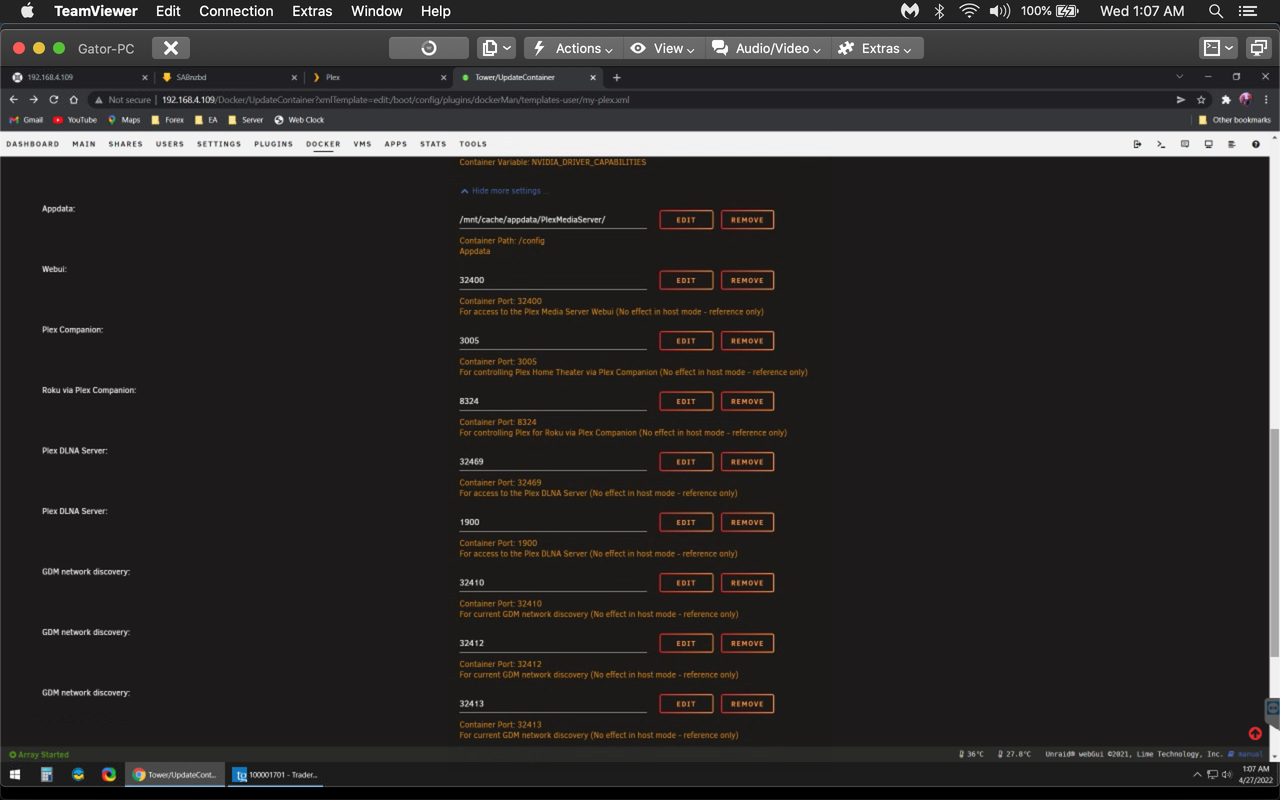The width and height of the screenshot is (1280, 800).
Task: Open the unRAID web terminal icon
Action: coord(1160,144)
